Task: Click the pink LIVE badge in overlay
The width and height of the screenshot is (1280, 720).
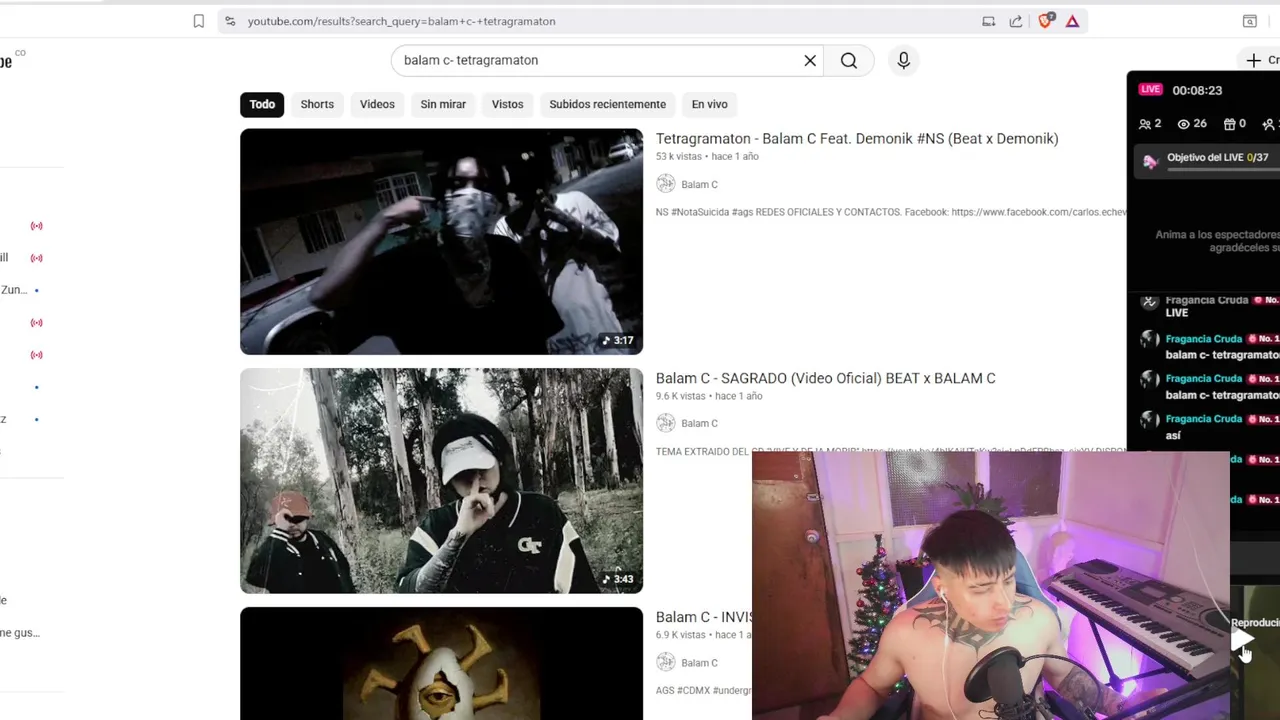Action: click(x=1150, y=90)
